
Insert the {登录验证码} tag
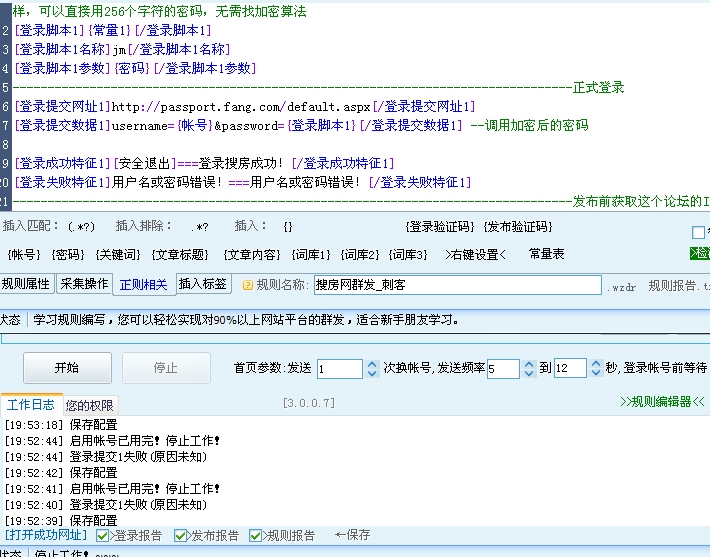pos(440,226)
